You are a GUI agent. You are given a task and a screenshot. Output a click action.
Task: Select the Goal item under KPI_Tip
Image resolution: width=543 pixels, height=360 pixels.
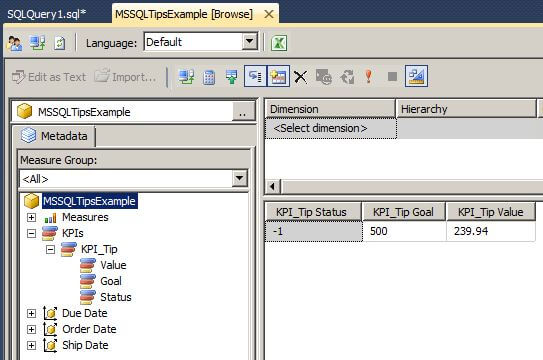coord(111,281)
